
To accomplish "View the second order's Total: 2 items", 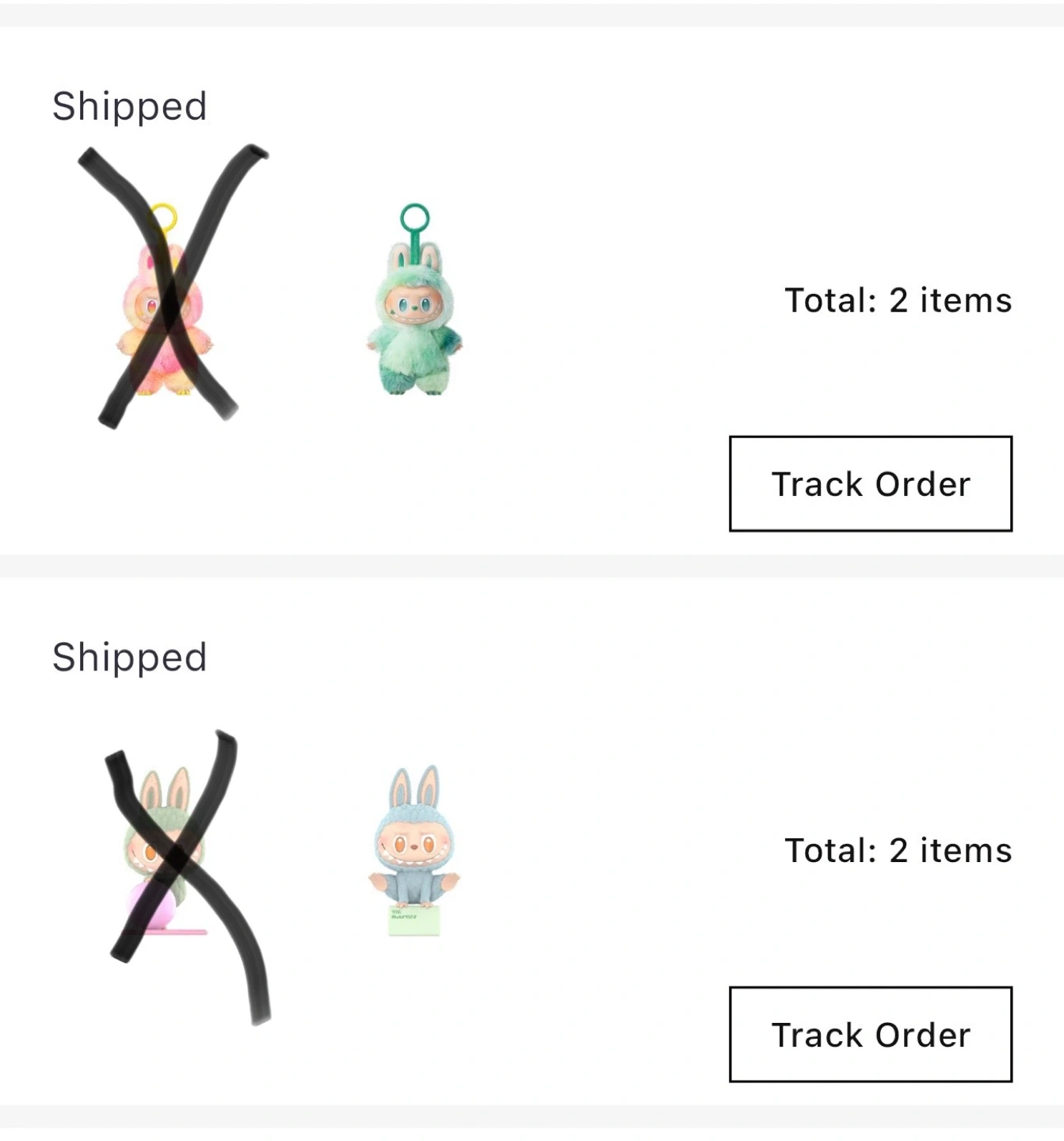I will click(898, 850).
